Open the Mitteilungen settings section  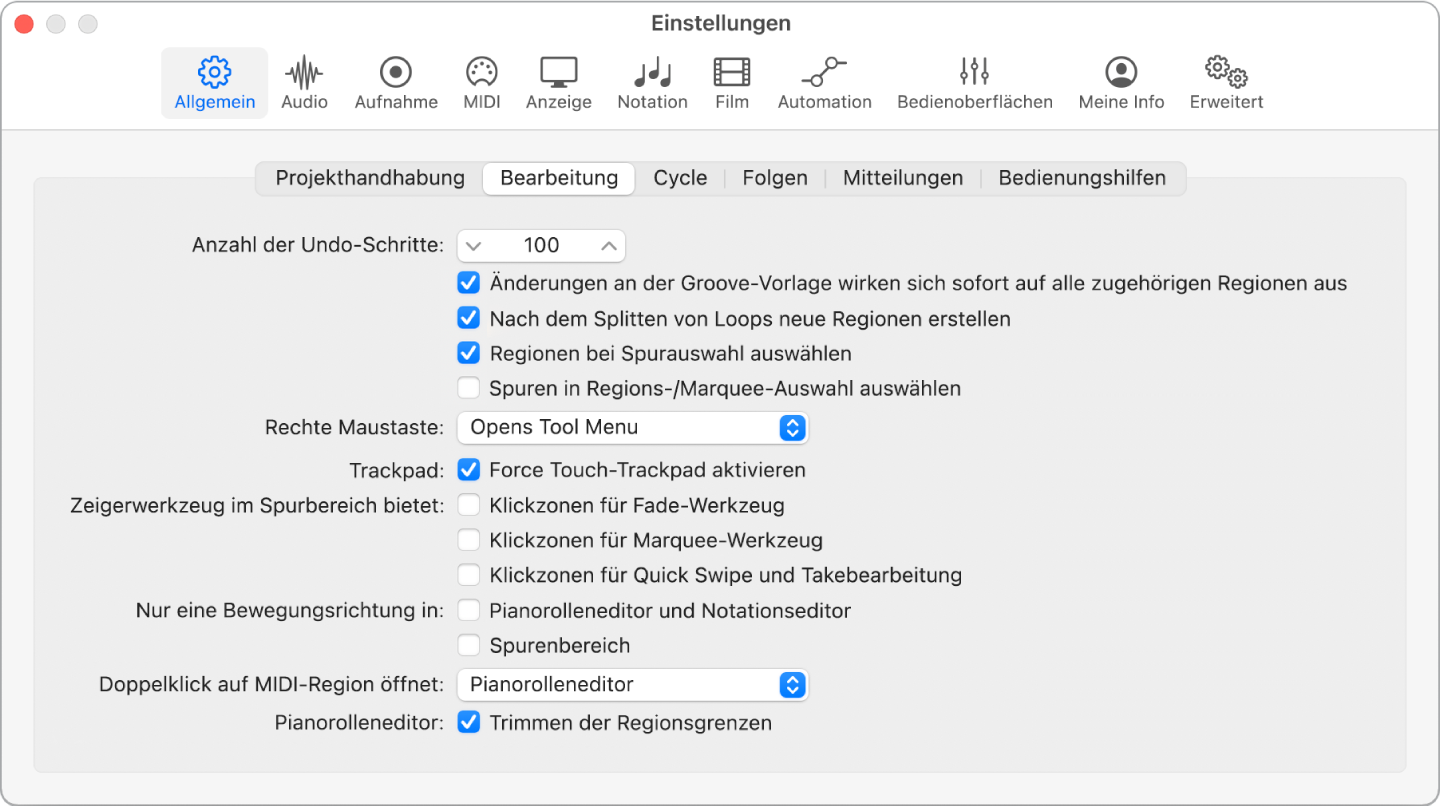click(x=902, y=177)
